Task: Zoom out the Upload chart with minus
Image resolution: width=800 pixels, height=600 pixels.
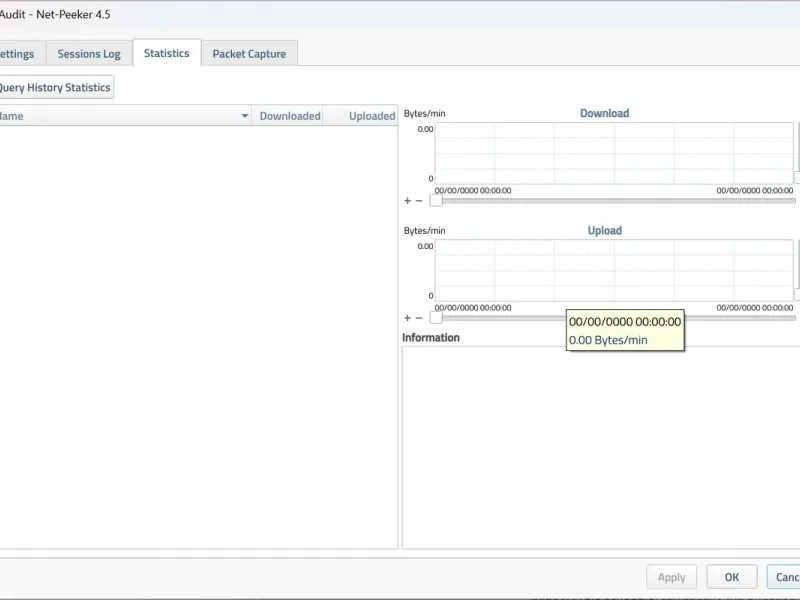Action: (x=419, y=318)
